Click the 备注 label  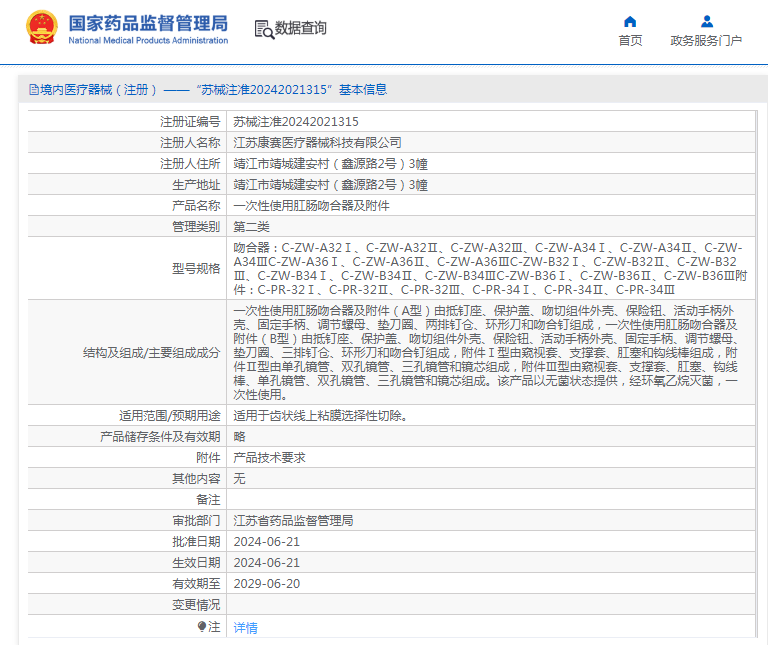click(x=208, y=500)
